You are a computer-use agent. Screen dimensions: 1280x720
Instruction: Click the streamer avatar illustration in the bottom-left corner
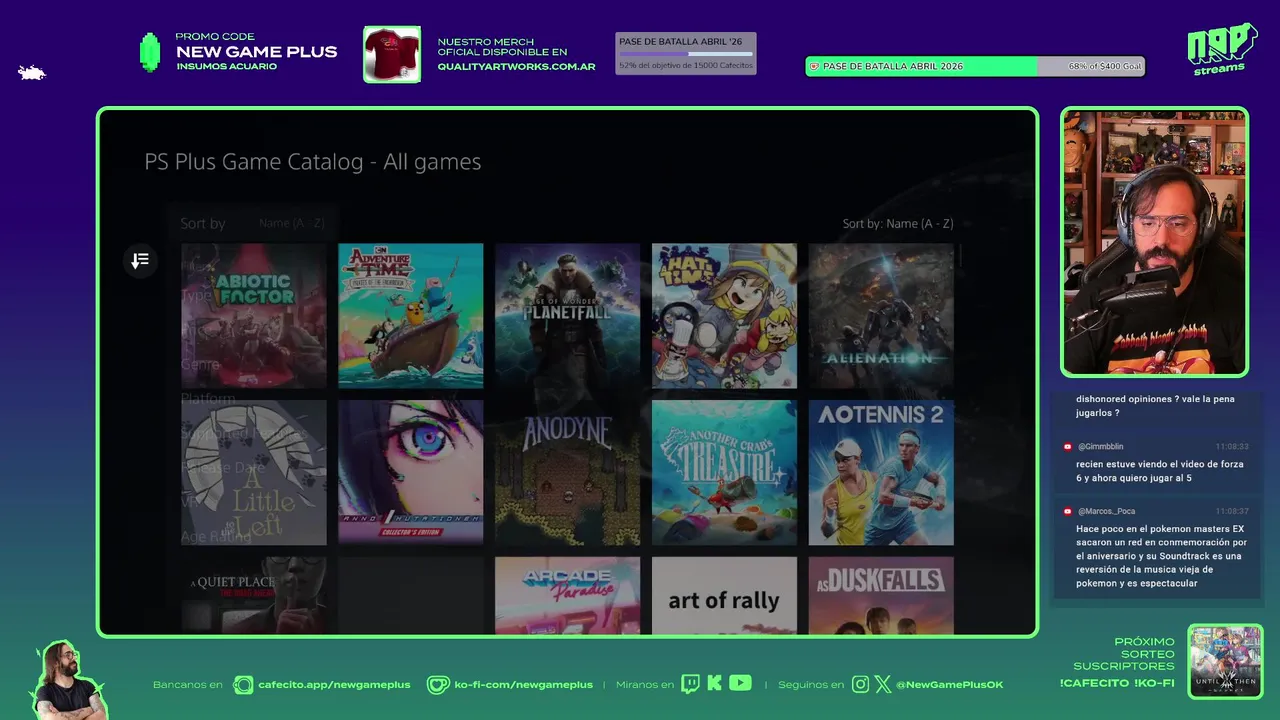[67, 680]
